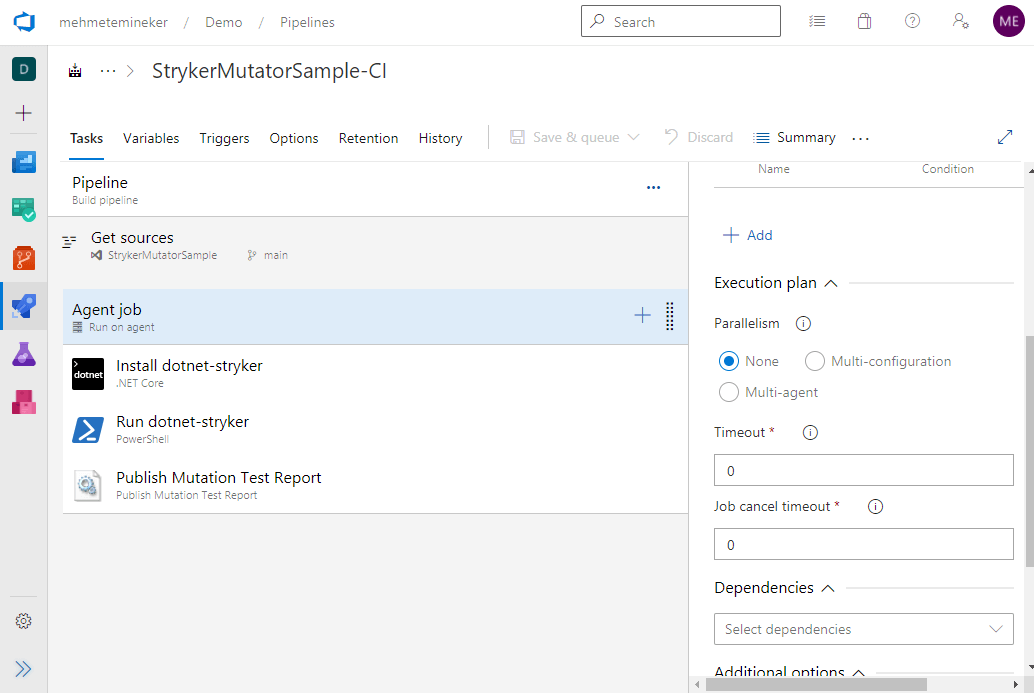Open the pipeline Summary
Viewport: 1034px width, 693px height.
point(795,137)
